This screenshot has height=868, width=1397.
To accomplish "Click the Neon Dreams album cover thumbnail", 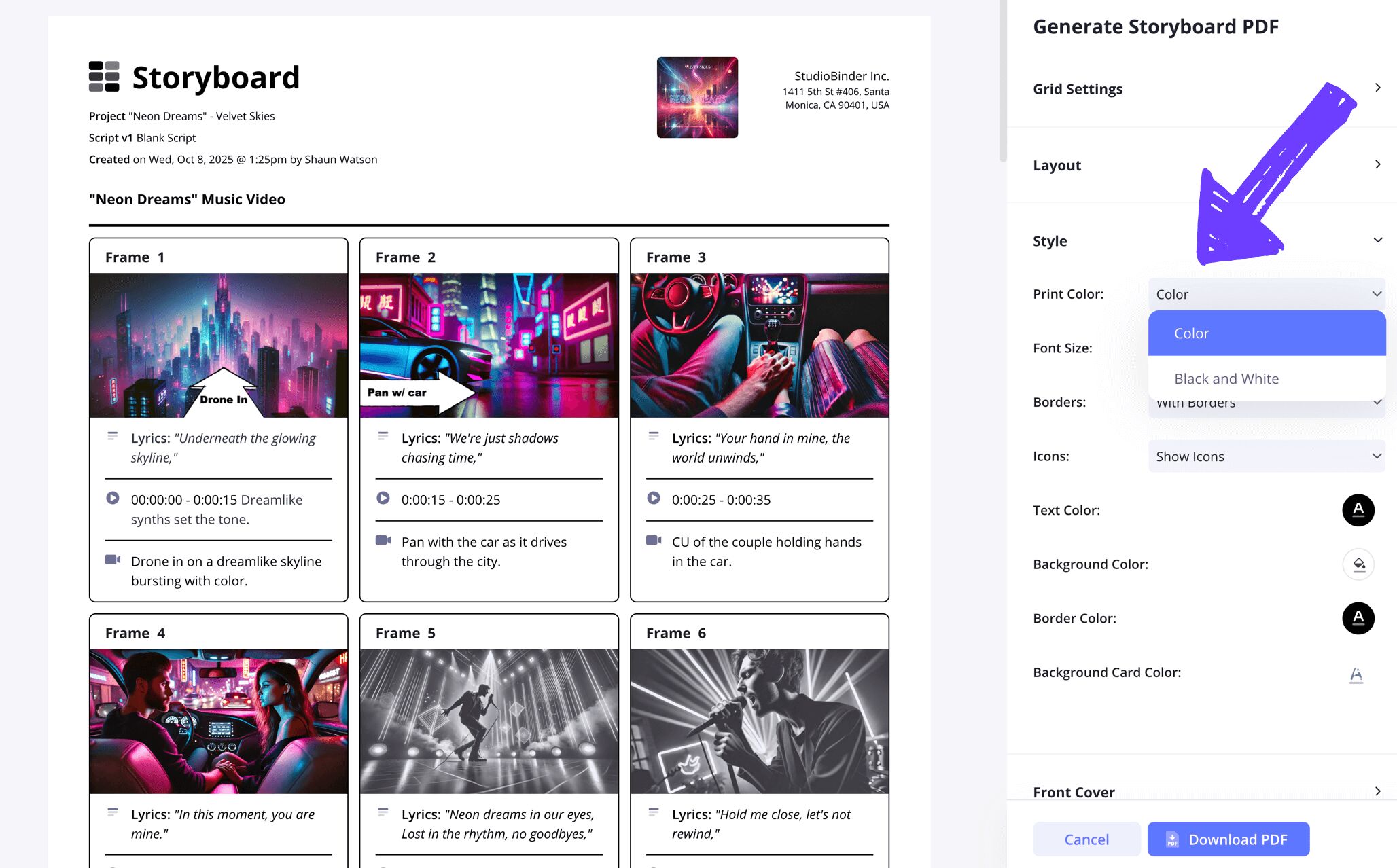I will tap(697, 97).
